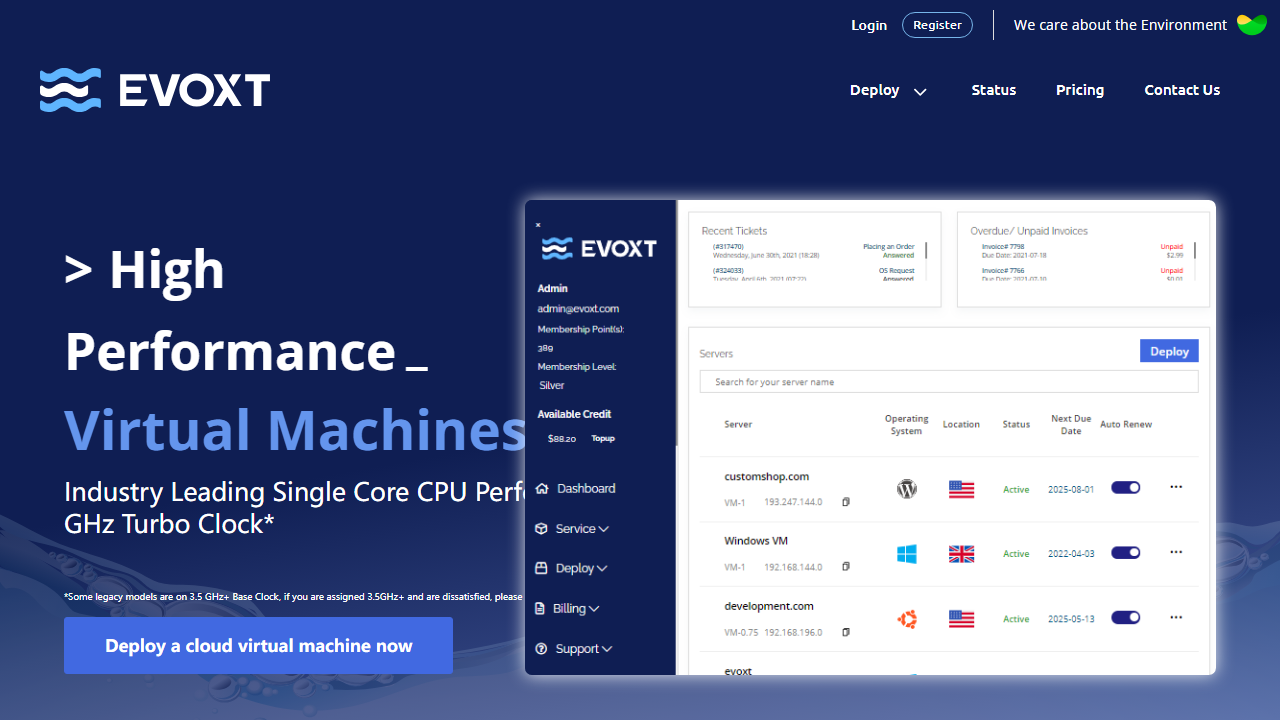Open three-dot menu for customshop.com
This screenshot has width=1280, height=720.
pos(1176,487)
